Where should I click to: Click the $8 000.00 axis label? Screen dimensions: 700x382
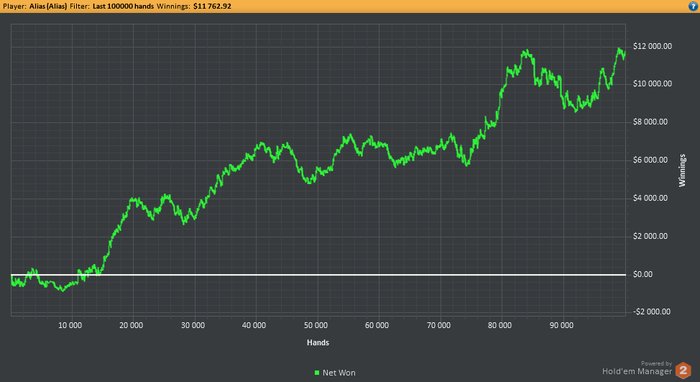(650, 122)
